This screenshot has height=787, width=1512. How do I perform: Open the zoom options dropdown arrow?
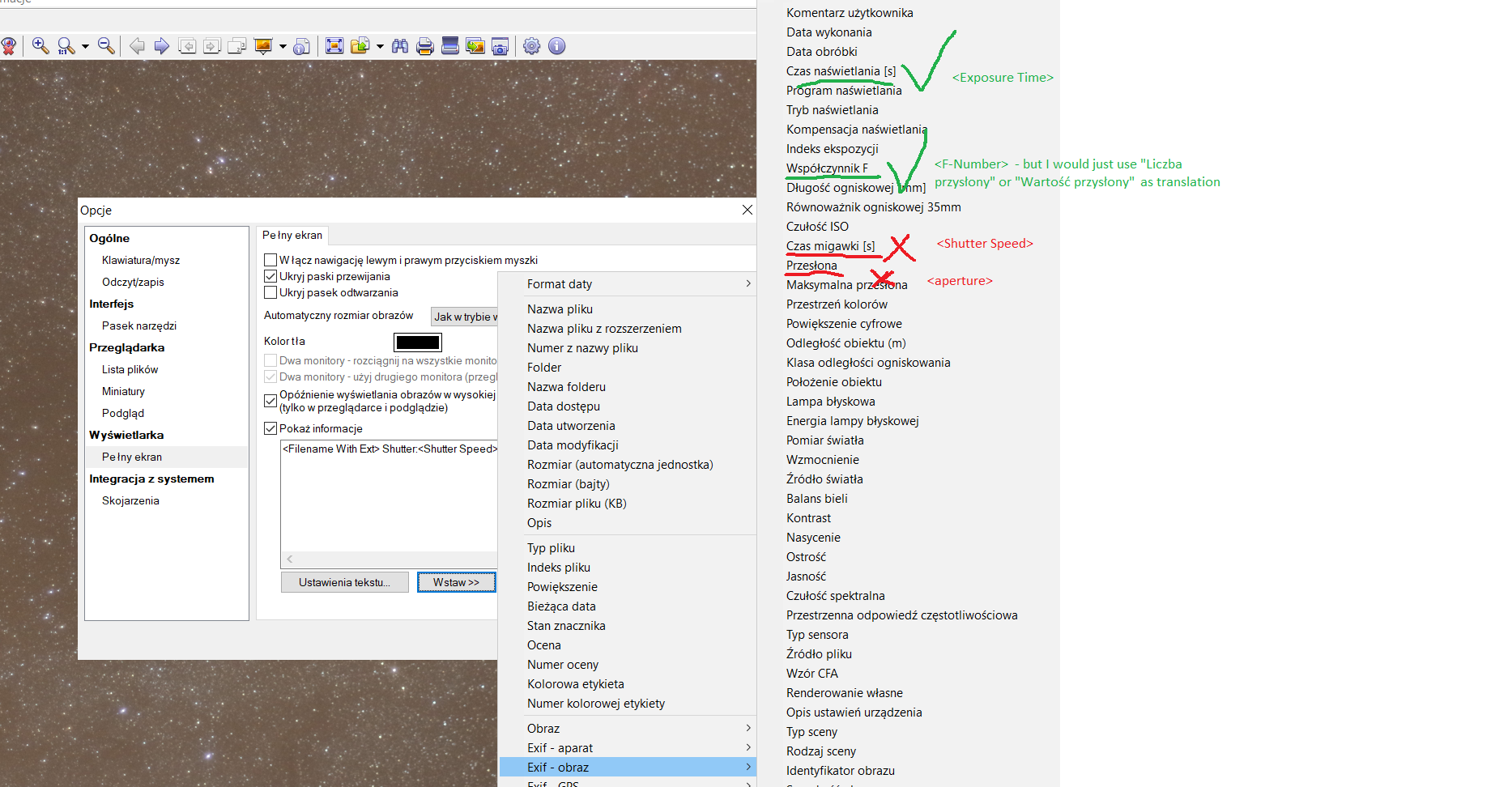[85, 46]
